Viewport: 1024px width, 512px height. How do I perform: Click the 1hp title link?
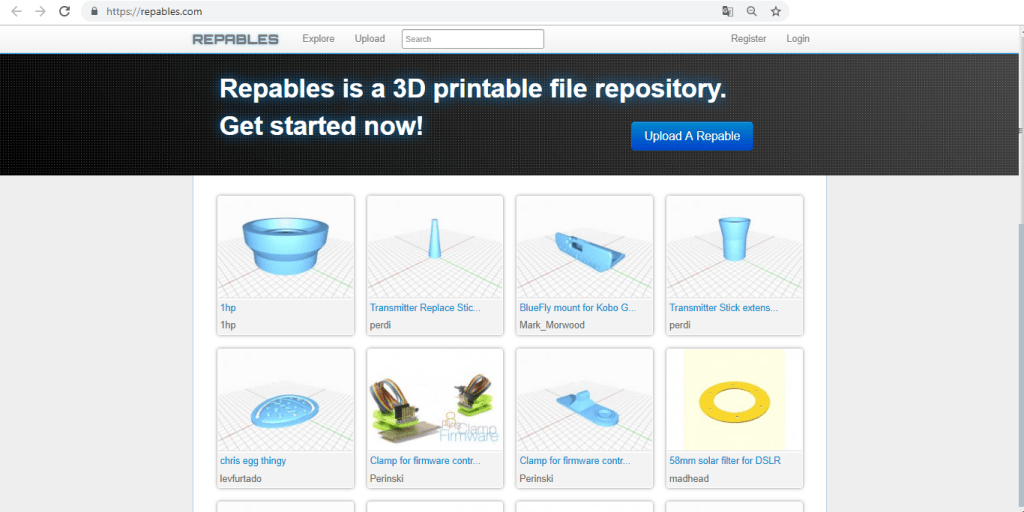[x=228, y=307]
